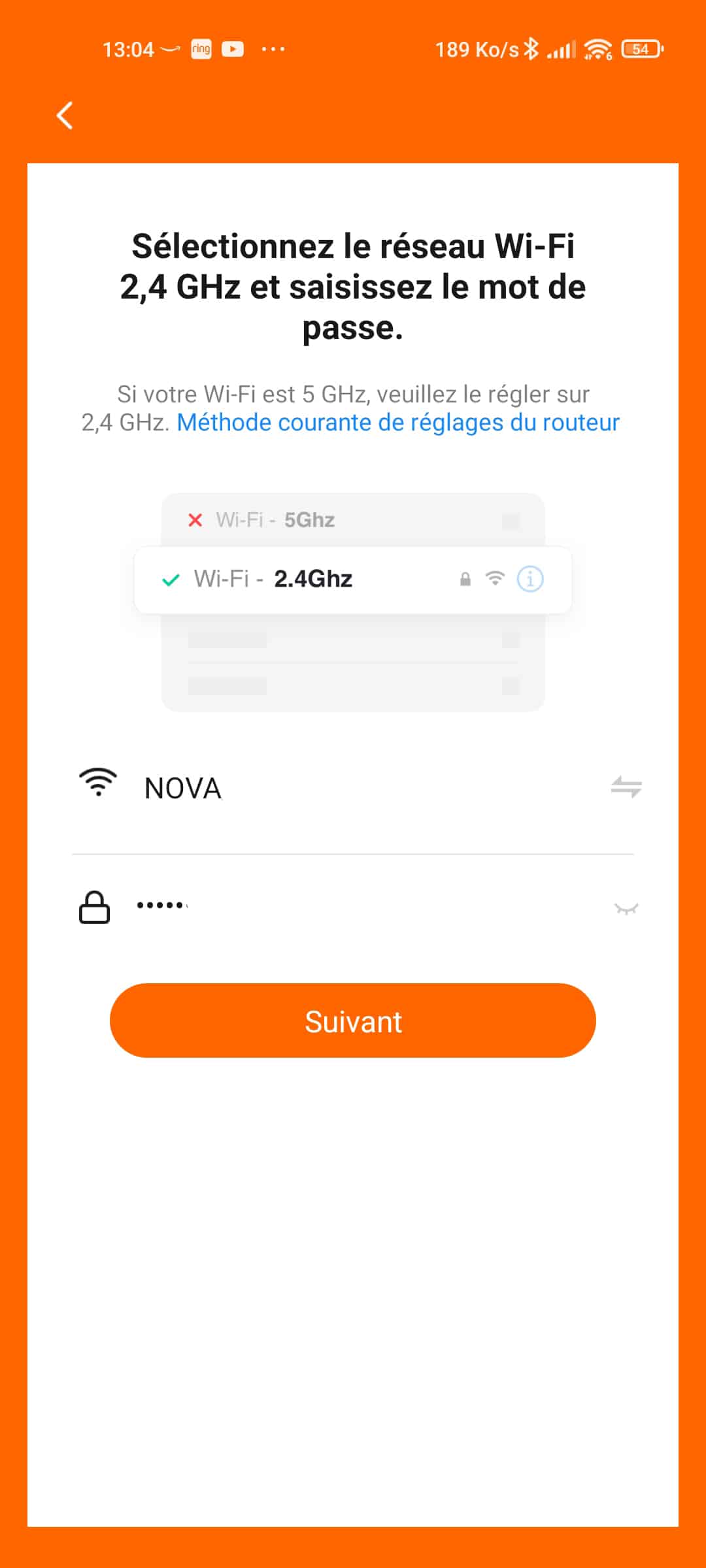Tap the three-dots overflow in status bar
This screenshot has height=1568, width=706.
click(273, 49)
